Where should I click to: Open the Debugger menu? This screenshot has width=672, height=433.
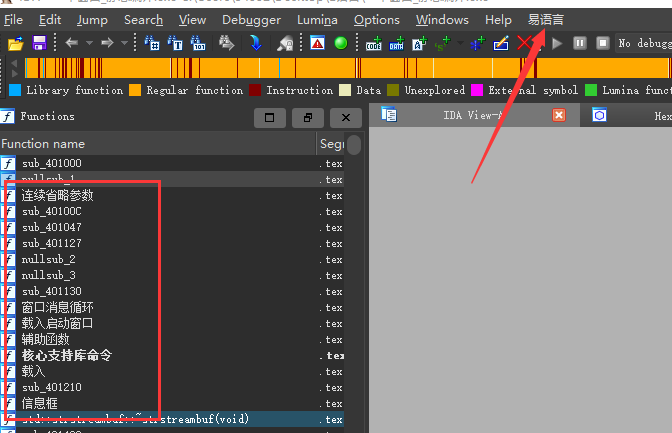[x=251, y=20]
